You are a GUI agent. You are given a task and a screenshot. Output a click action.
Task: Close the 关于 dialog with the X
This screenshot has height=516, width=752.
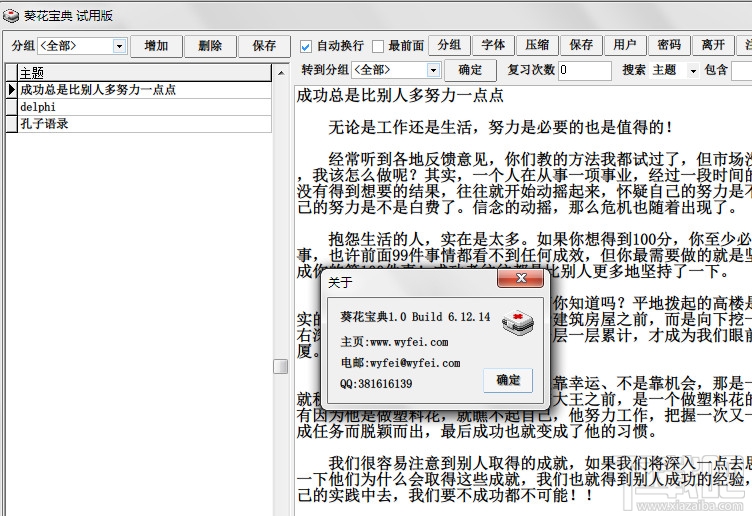pos(521,278)
